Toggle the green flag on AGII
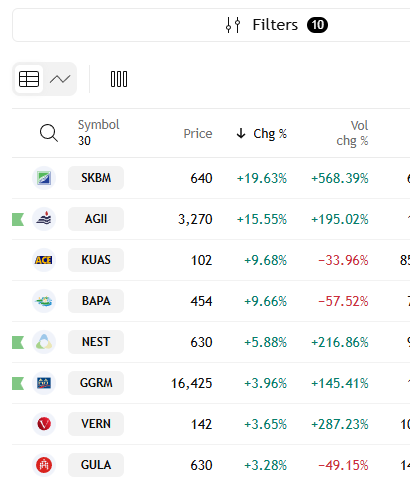Viewport: 410px width, 484px height. click(x=18, y=219)
